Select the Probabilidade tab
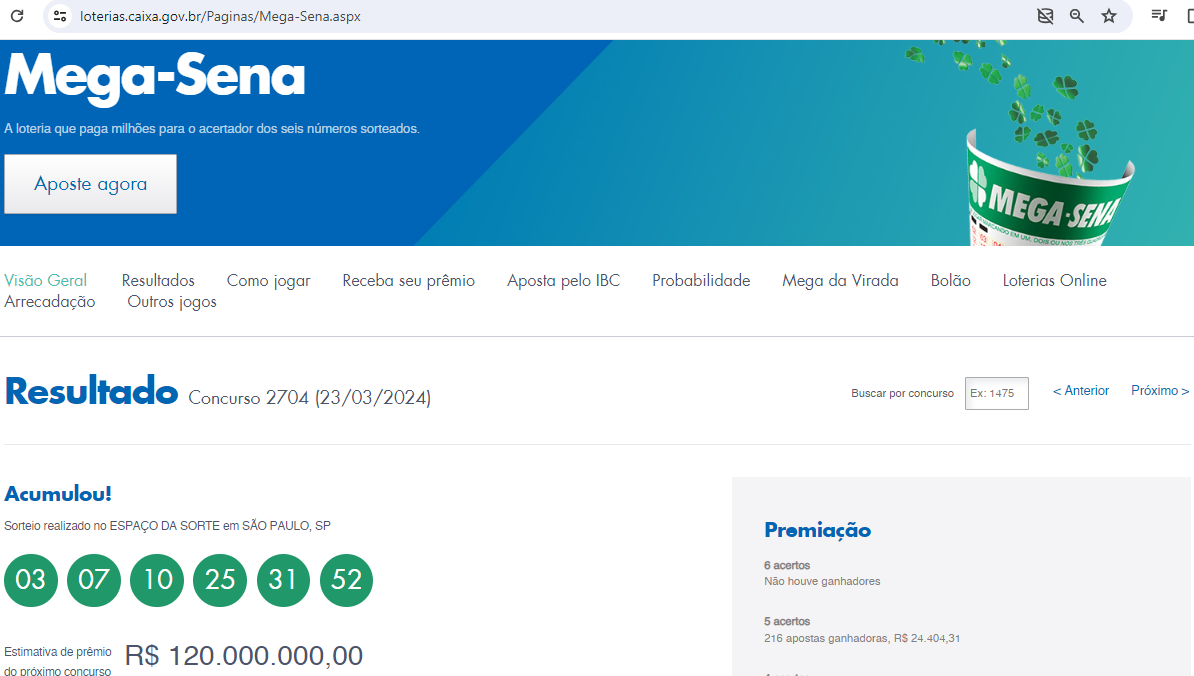This screenshot has width=1194, height=676. click(x=701, y=280)
